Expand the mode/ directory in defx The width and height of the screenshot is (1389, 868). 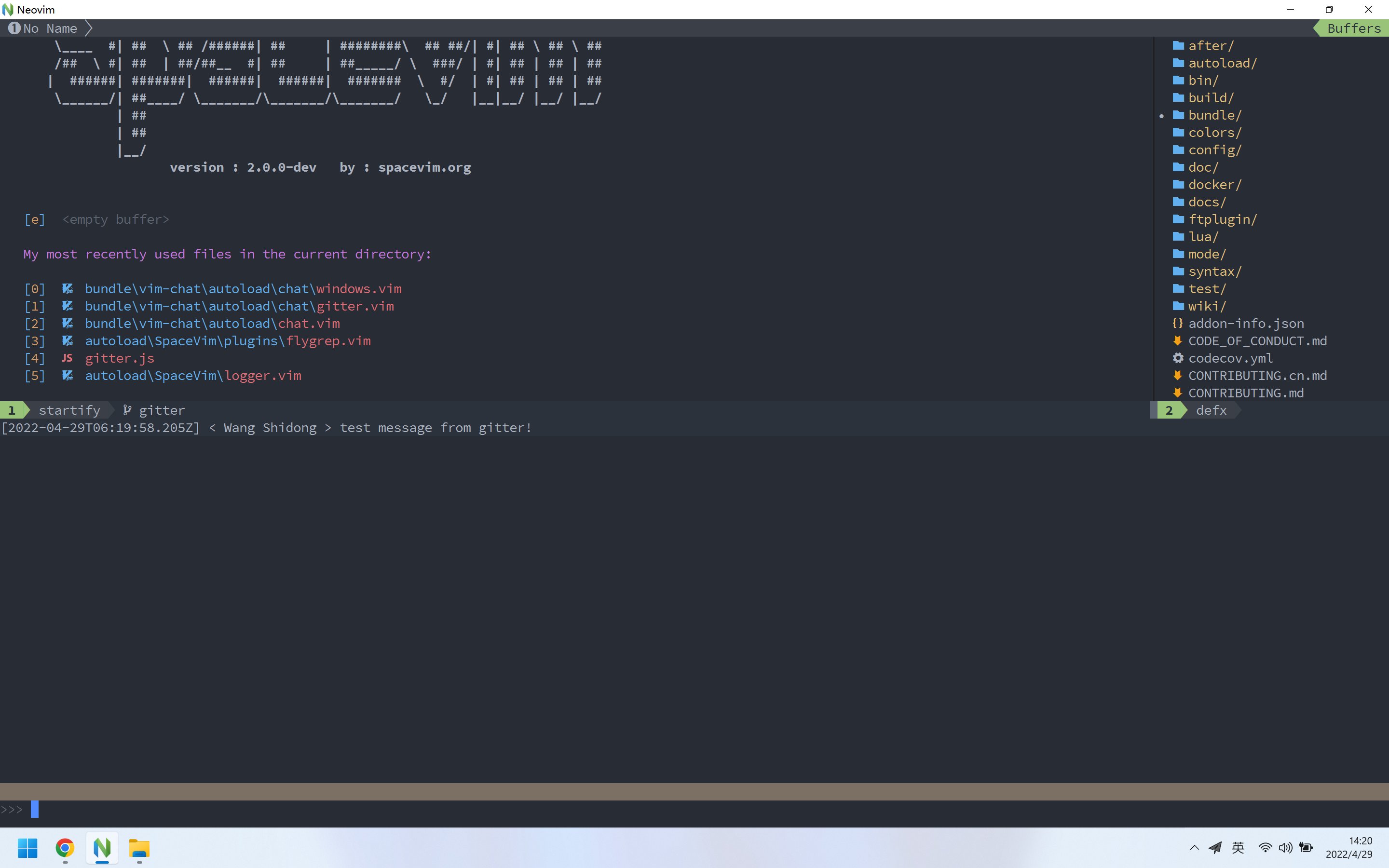[x=1207, y=254]
